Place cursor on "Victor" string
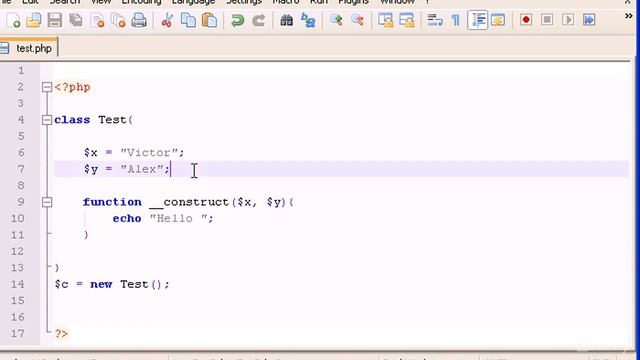 (149, 153)
